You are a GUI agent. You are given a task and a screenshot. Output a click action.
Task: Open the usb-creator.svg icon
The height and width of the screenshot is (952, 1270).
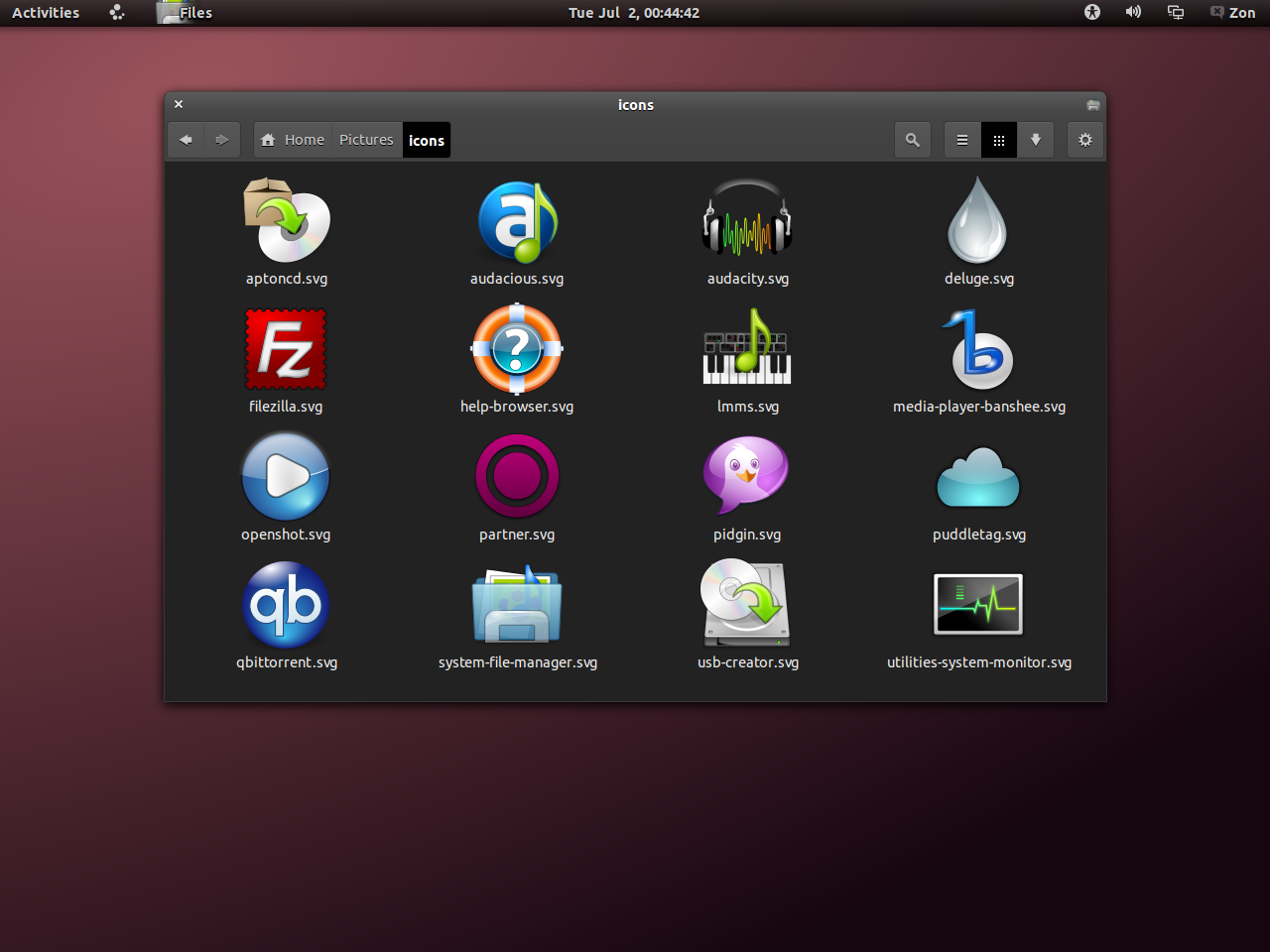tap(747, 603)
